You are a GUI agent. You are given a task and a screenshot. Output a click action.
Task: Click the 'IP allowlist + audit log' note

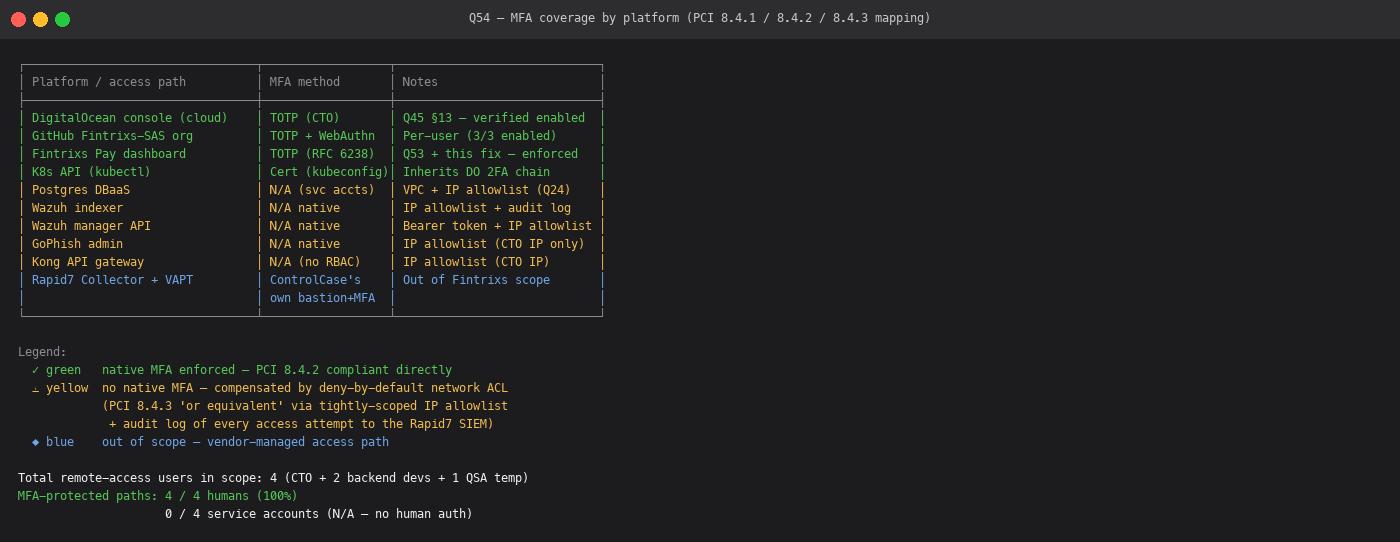tap(487, 208)
